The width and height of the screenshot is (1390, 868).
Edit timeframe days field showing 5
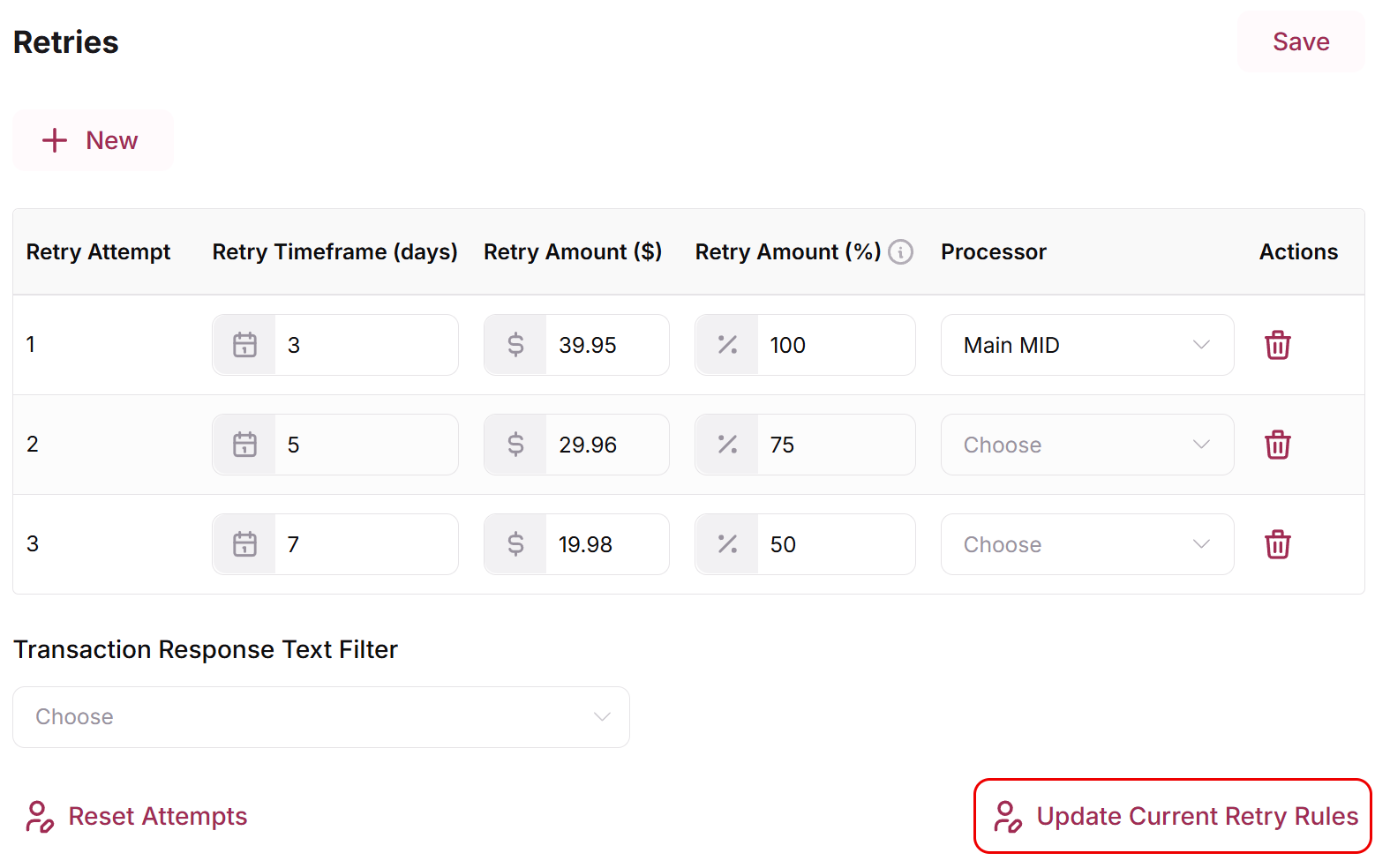pyautogui.click(x=366, y=445)
